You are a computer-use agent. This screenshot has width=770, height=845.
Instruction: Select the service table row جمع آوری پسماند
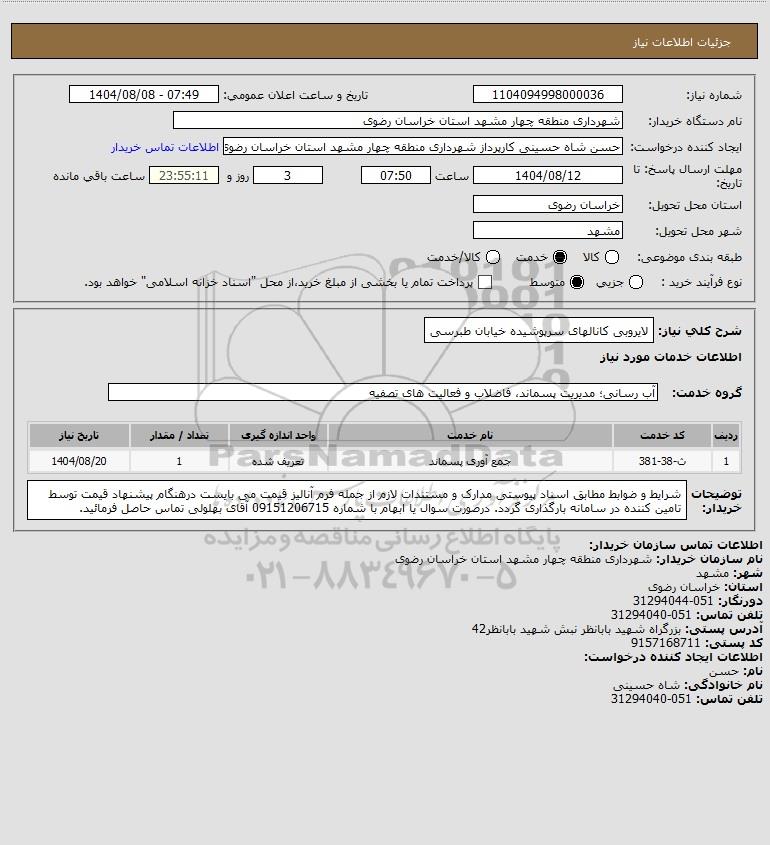pyautogui.click(x=385, y=461)
